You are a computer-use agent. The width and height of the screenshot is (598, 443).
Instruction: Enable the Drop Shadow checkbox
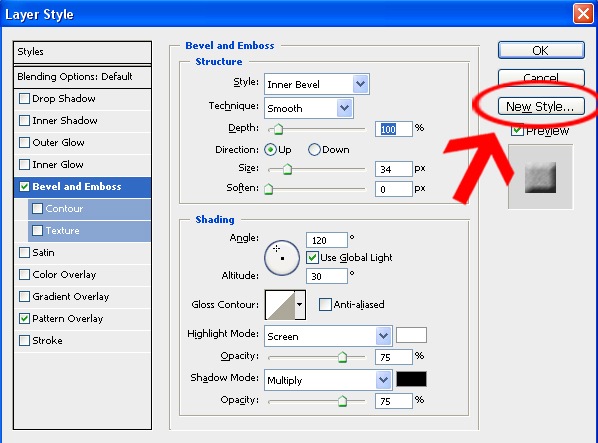coord(24,99)
